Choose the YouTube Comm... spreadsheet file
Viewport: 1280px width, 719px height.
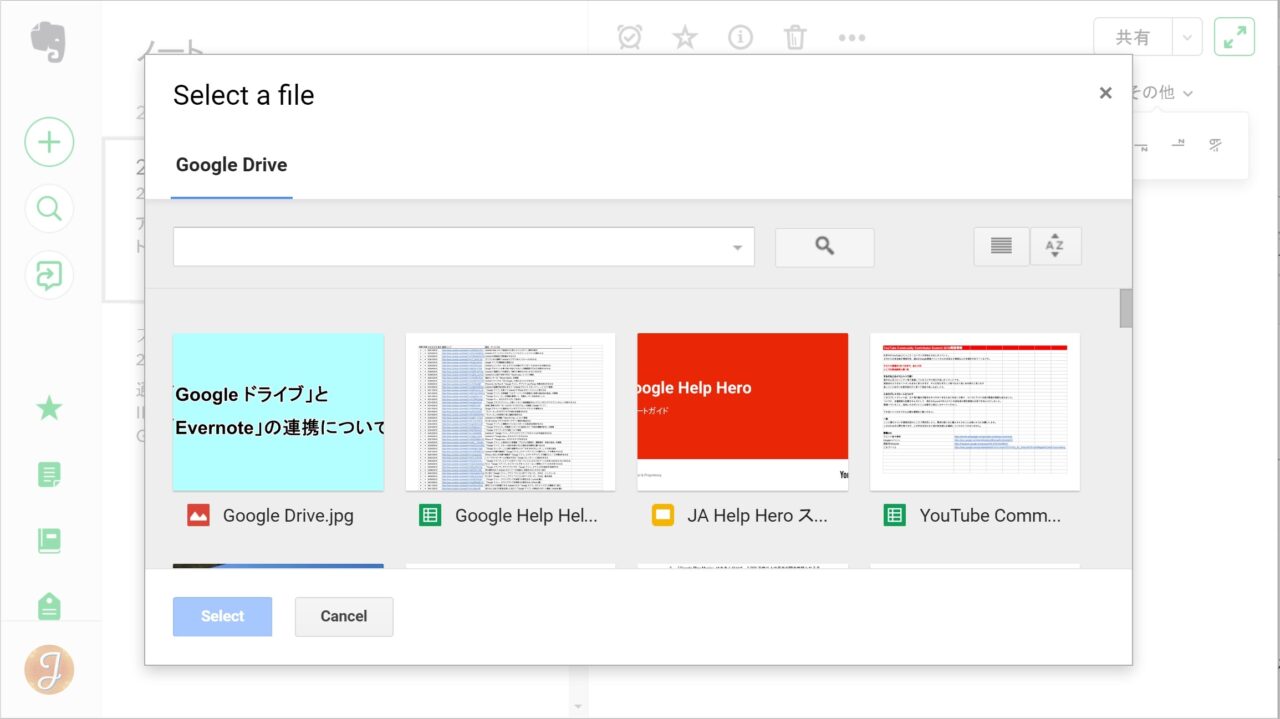click(x=974, y=412)
